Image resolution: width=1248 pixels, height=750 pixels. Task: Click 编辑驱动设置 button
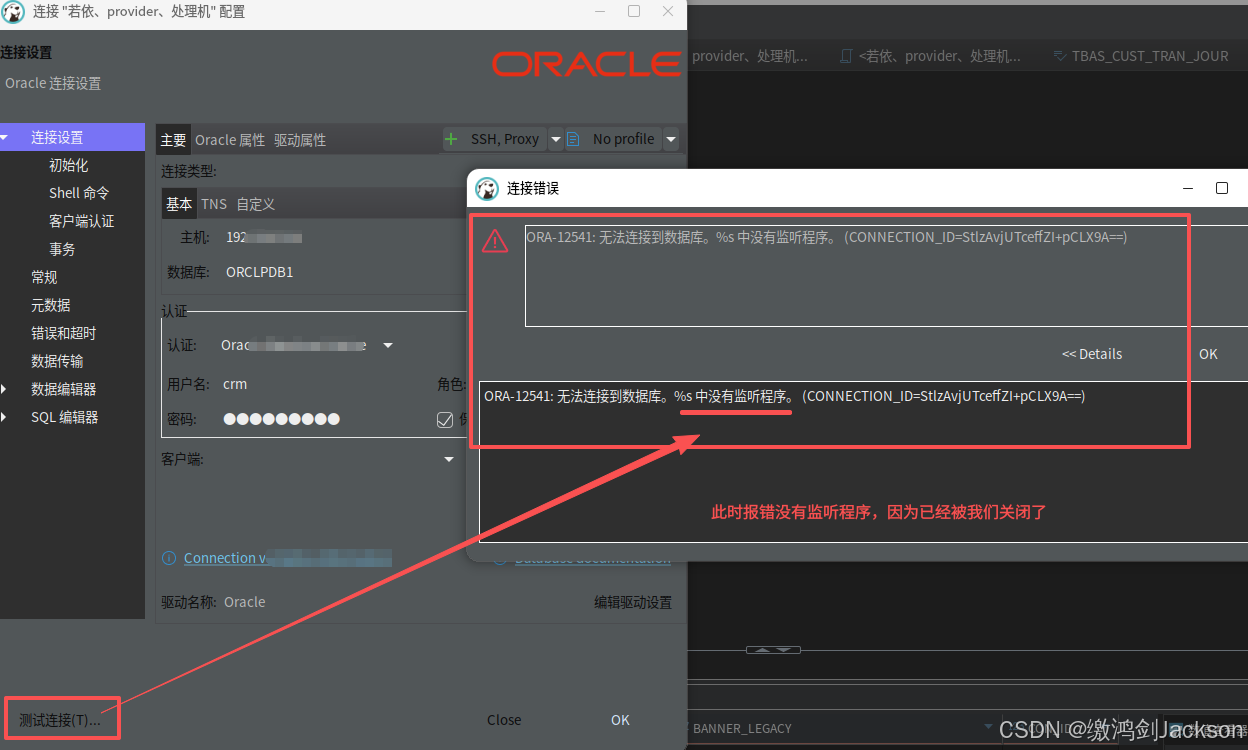coord(633,602)
